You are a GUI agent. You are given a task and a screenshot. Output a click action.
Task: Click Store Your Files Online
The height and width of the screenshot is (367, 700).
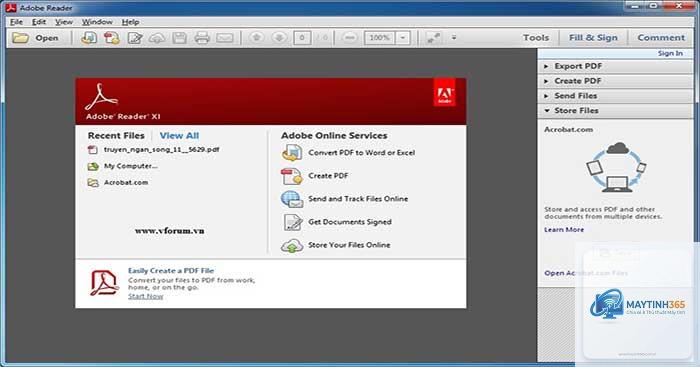(x=349, y=245)
